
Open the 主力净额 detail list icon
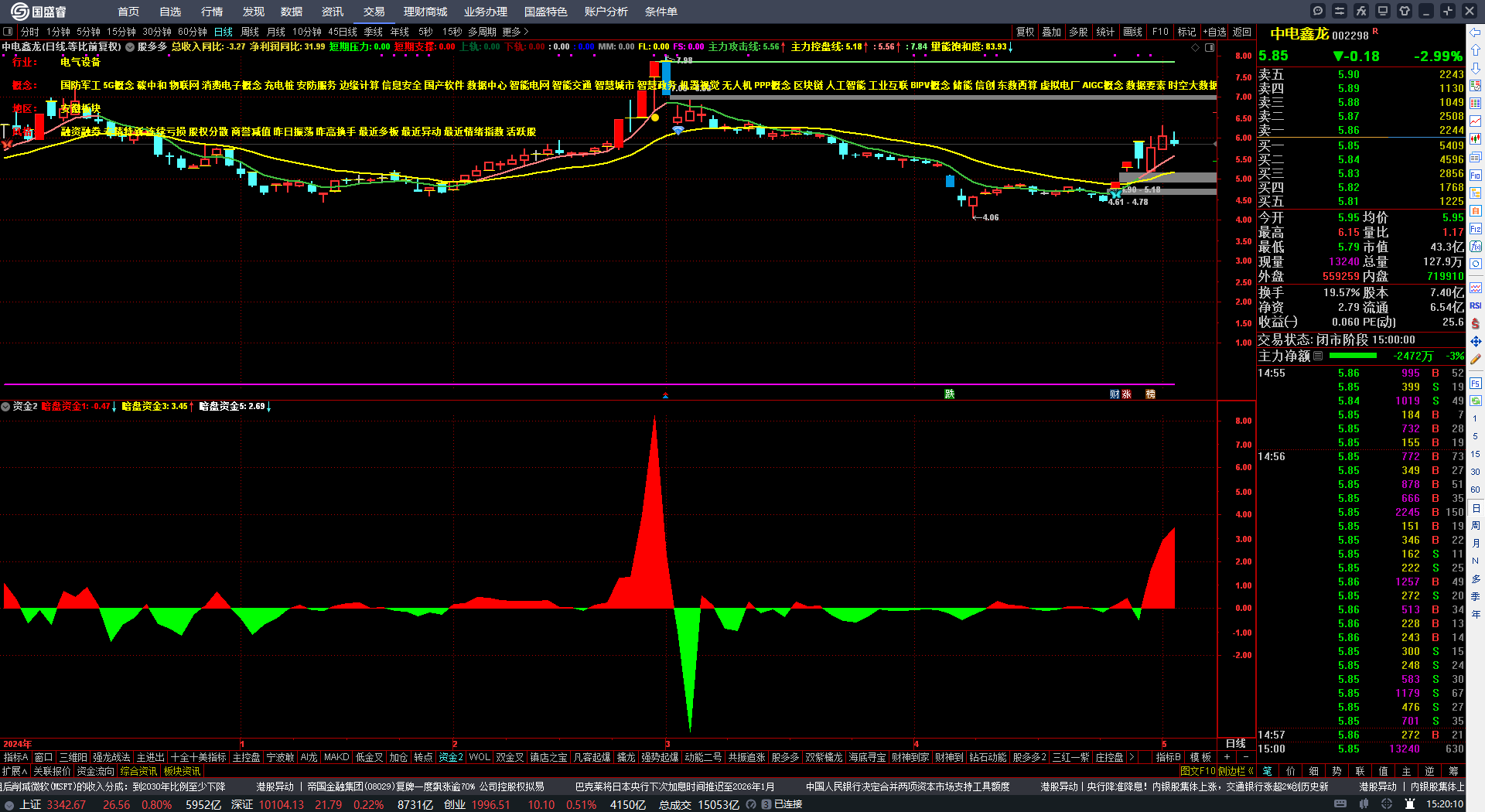(1318, 356)
